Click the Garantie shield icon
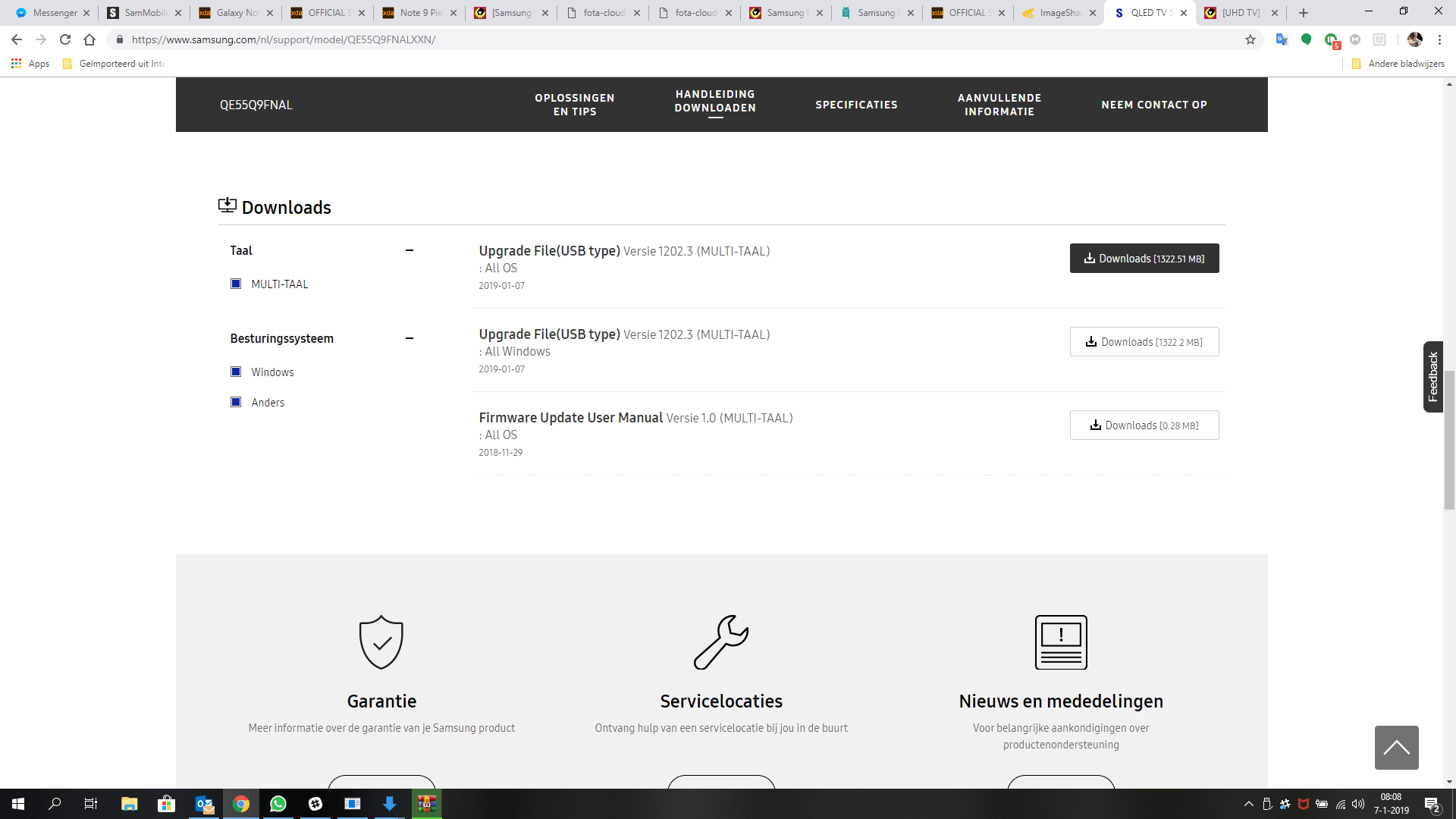 [381, 642]
